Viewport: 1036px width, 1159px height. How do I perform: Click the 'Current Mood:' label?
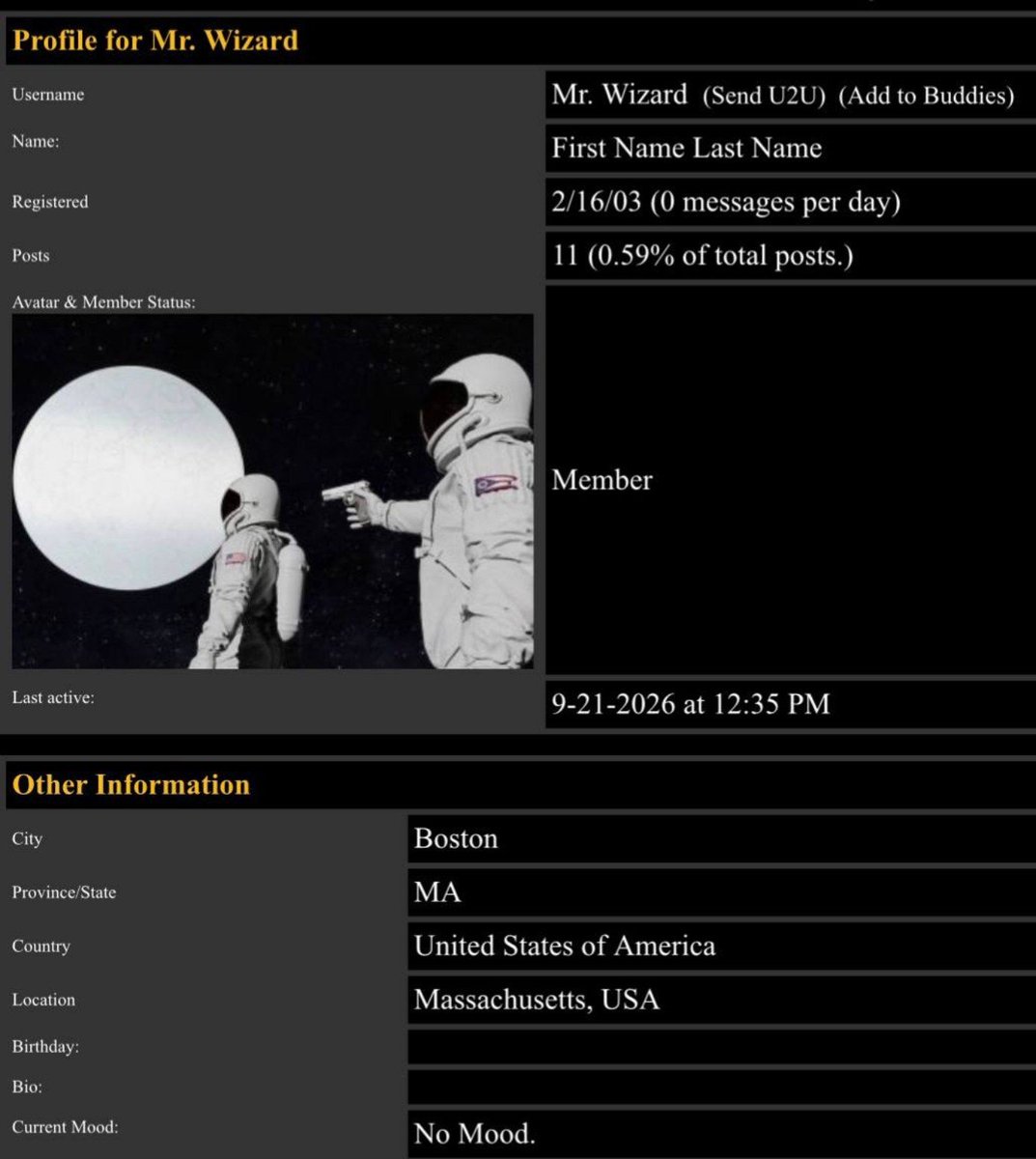click(x=65, y=1127)
